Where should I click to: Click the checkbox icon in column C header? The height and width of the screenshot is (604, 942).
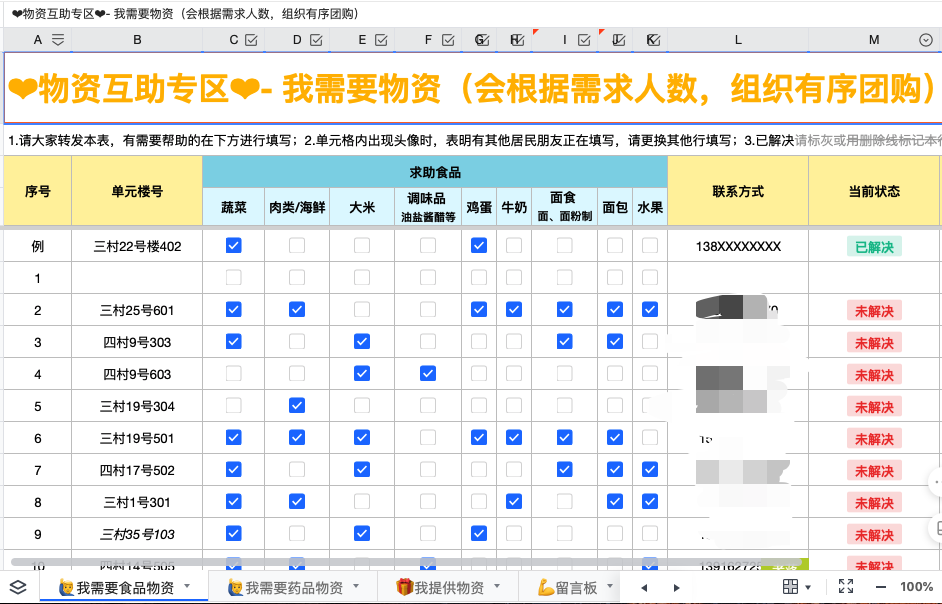[x=251, y=40]
